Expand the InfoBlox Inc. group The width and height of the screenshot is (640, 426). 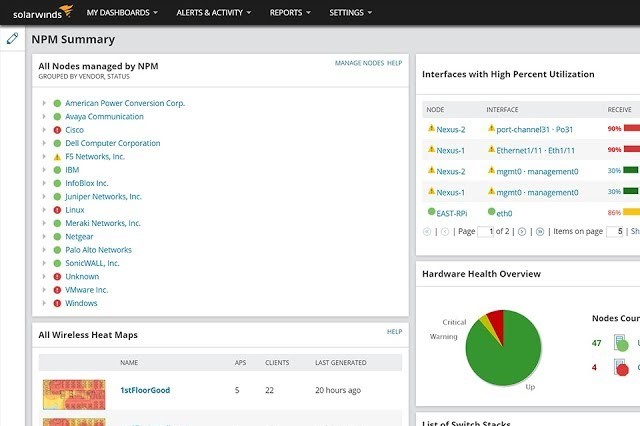click(44, 183)
